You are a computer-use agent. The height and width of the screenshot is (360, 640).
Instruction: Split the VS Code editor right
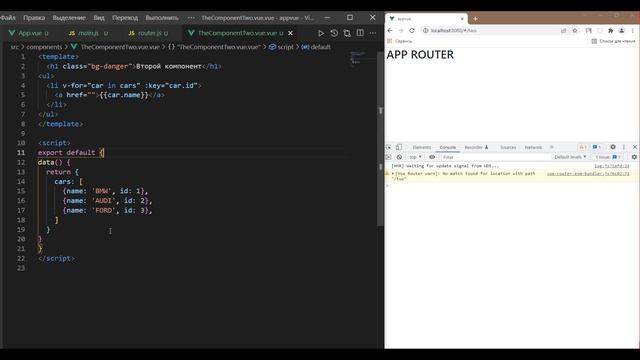pyautogui.click(x=360, y=33)
